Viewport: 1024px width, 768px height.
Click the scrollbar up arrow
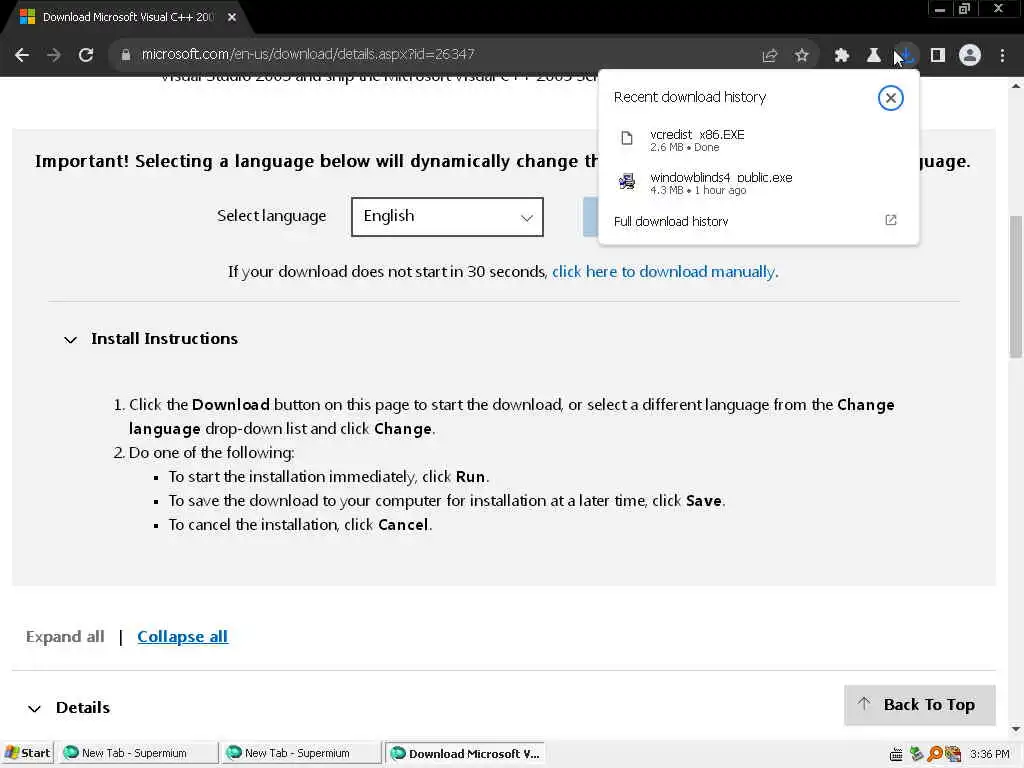click(x=1016, y=86)
